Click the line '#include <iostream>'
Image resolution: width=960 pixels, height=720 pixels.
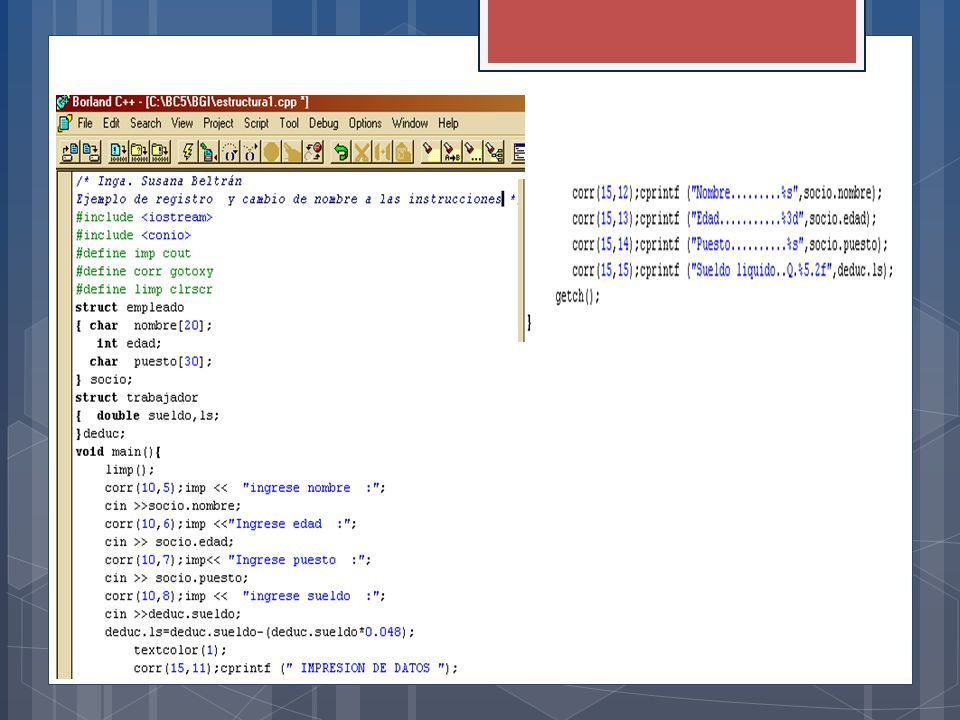click(144, 217)
